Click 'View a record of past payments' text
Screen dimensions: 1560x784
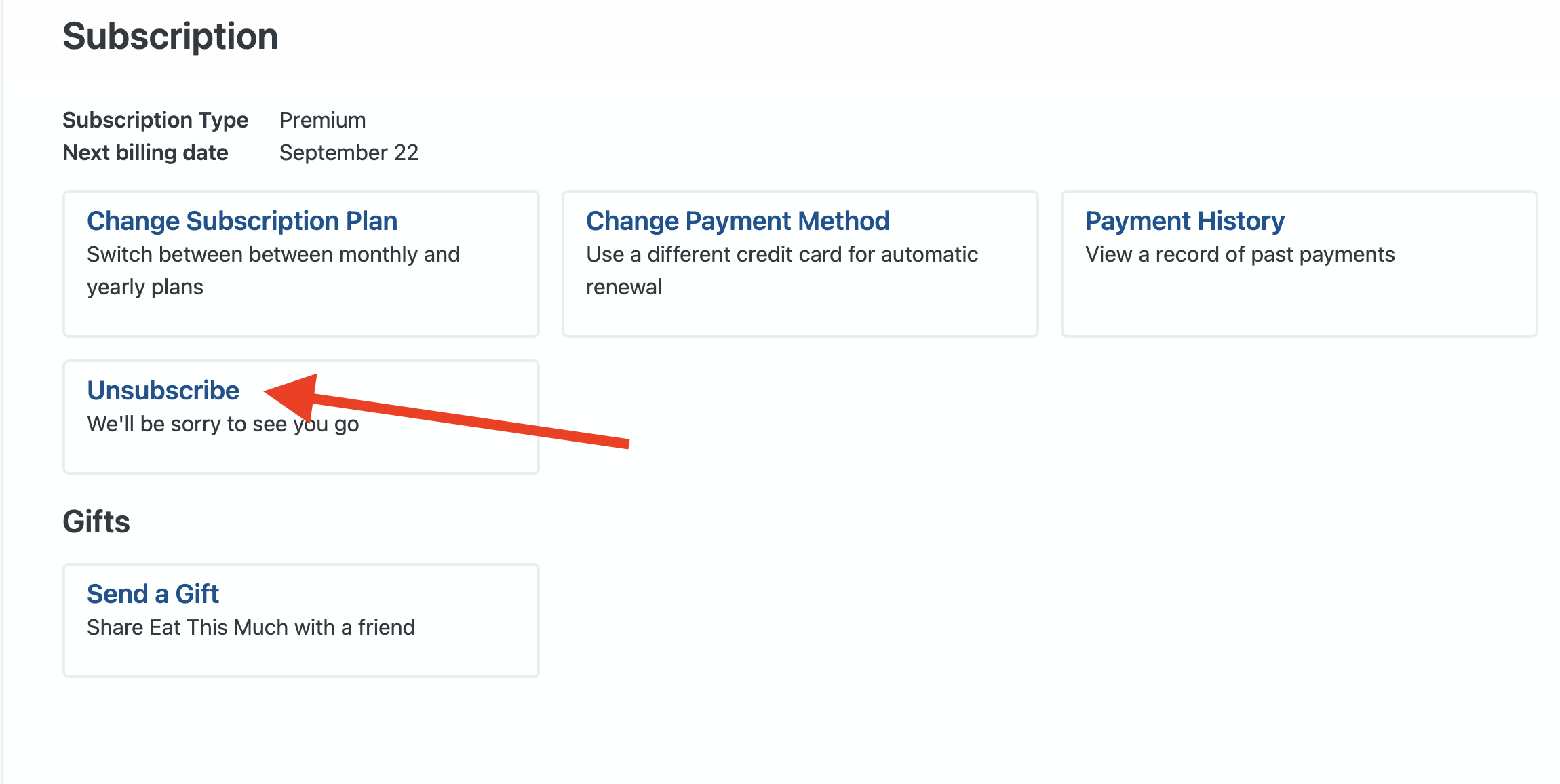[x=1240, y=254]
